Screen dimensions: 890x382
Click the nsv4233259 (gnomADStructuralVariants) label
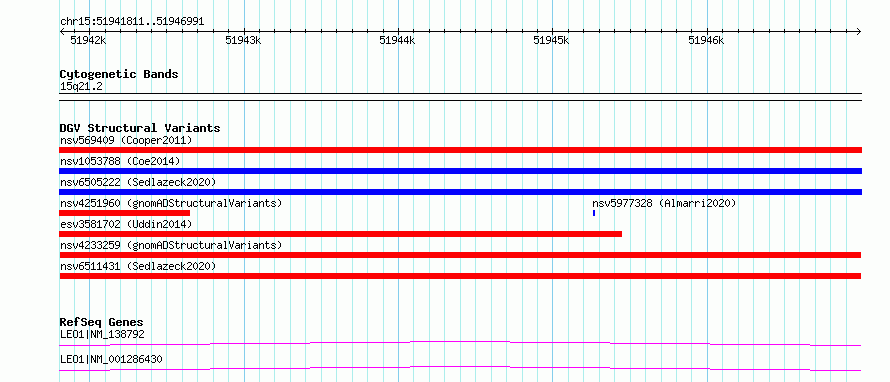[x=171, y=245]
